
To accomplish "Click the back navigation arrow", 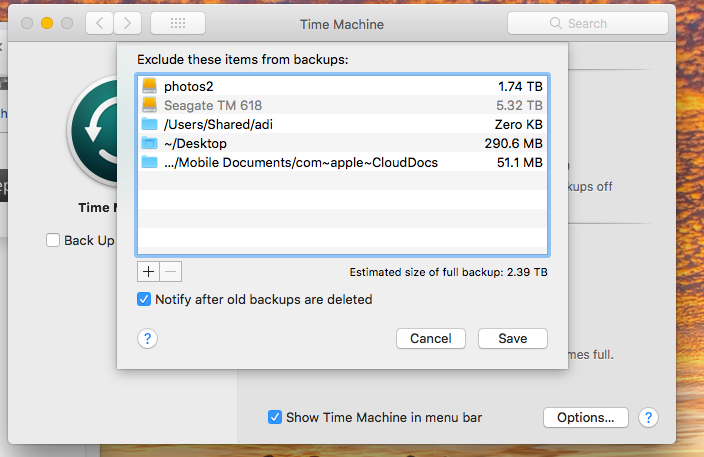I will tap(100, 23).
